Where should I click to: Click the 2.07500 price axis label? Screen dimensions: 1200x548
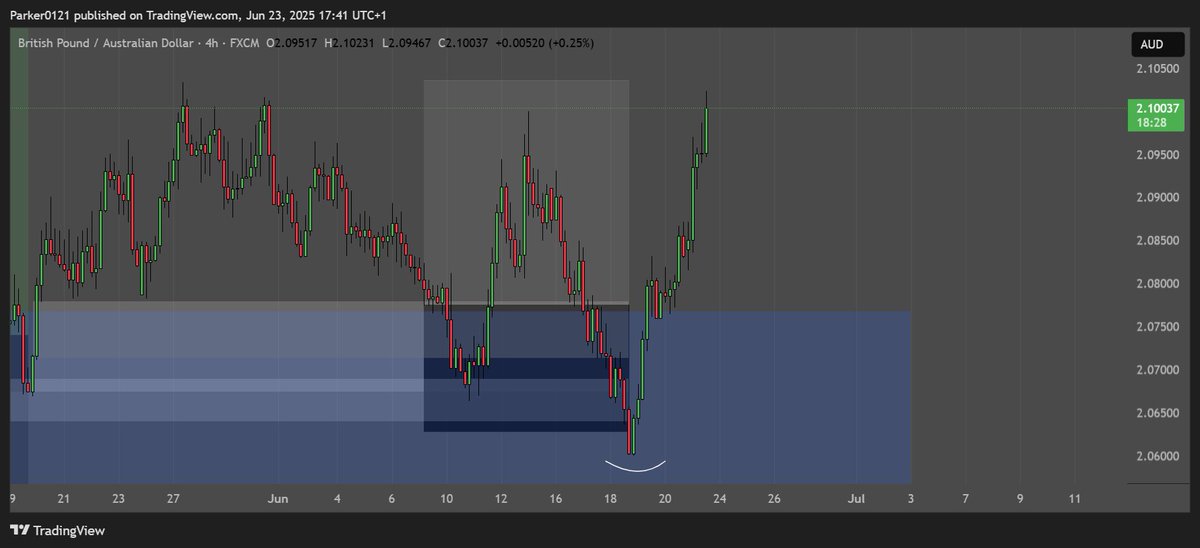[1156, 327]
